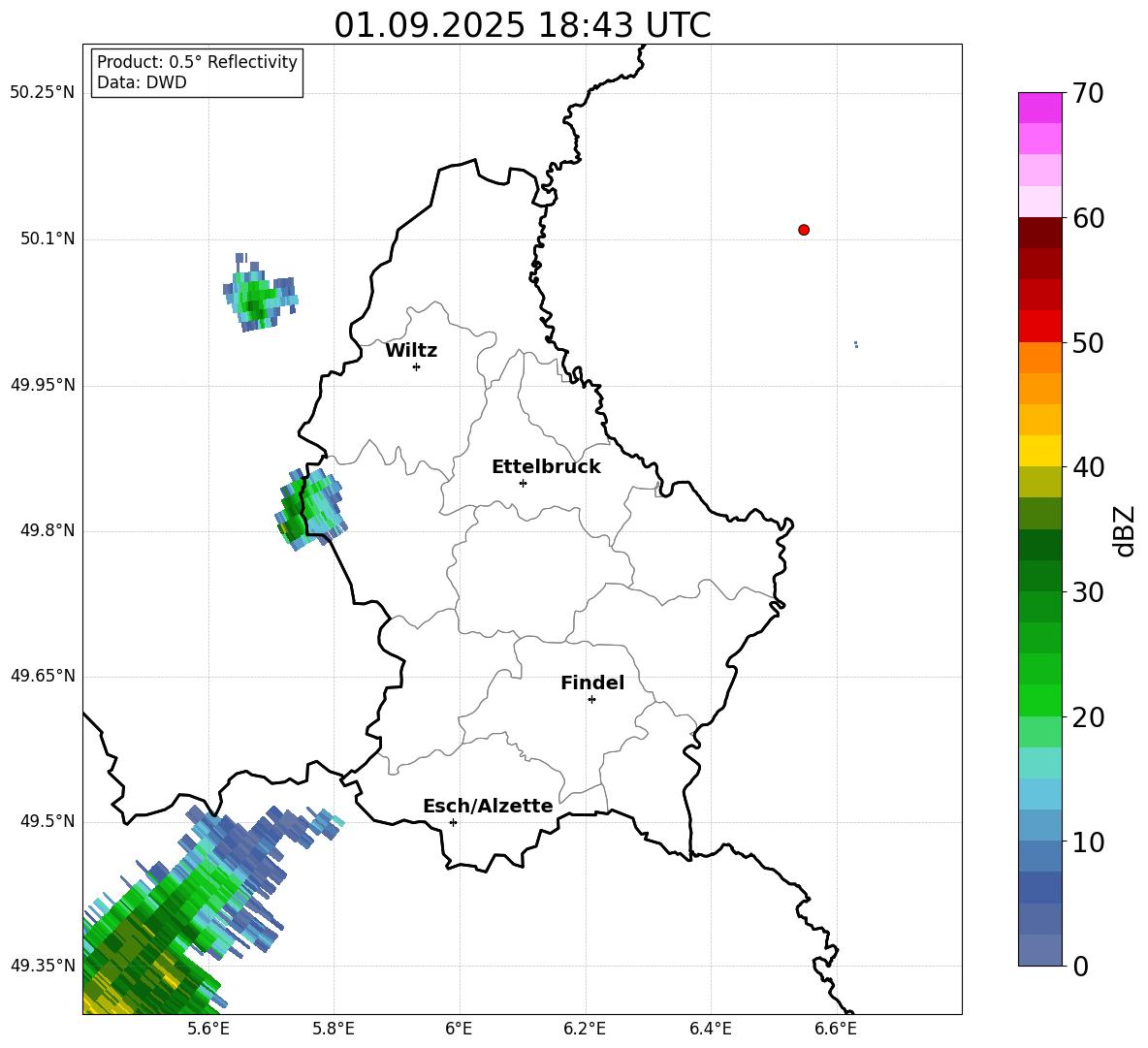Click the 49.35°N latitude label
Screen dimensions: 1148x1048
coord(43,966)
